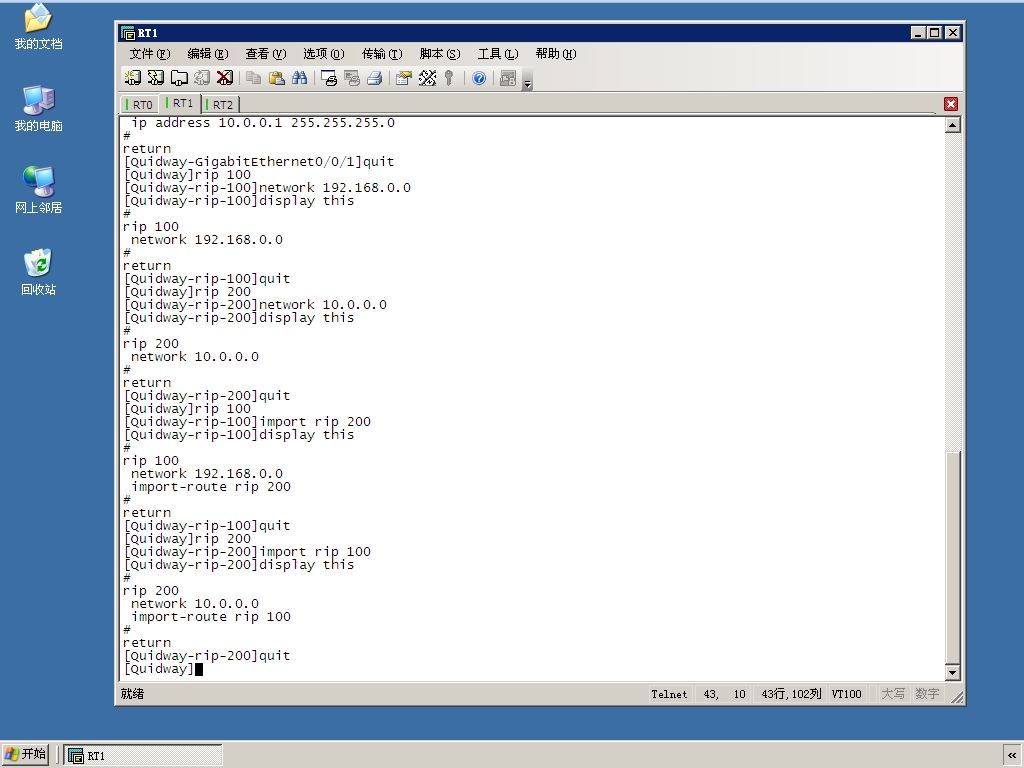Click the 'network 10.0.0.0' command in rip-200
The width and height of the screenshot is (1024, 768).
pyautogui.click(x=255, y=305)
